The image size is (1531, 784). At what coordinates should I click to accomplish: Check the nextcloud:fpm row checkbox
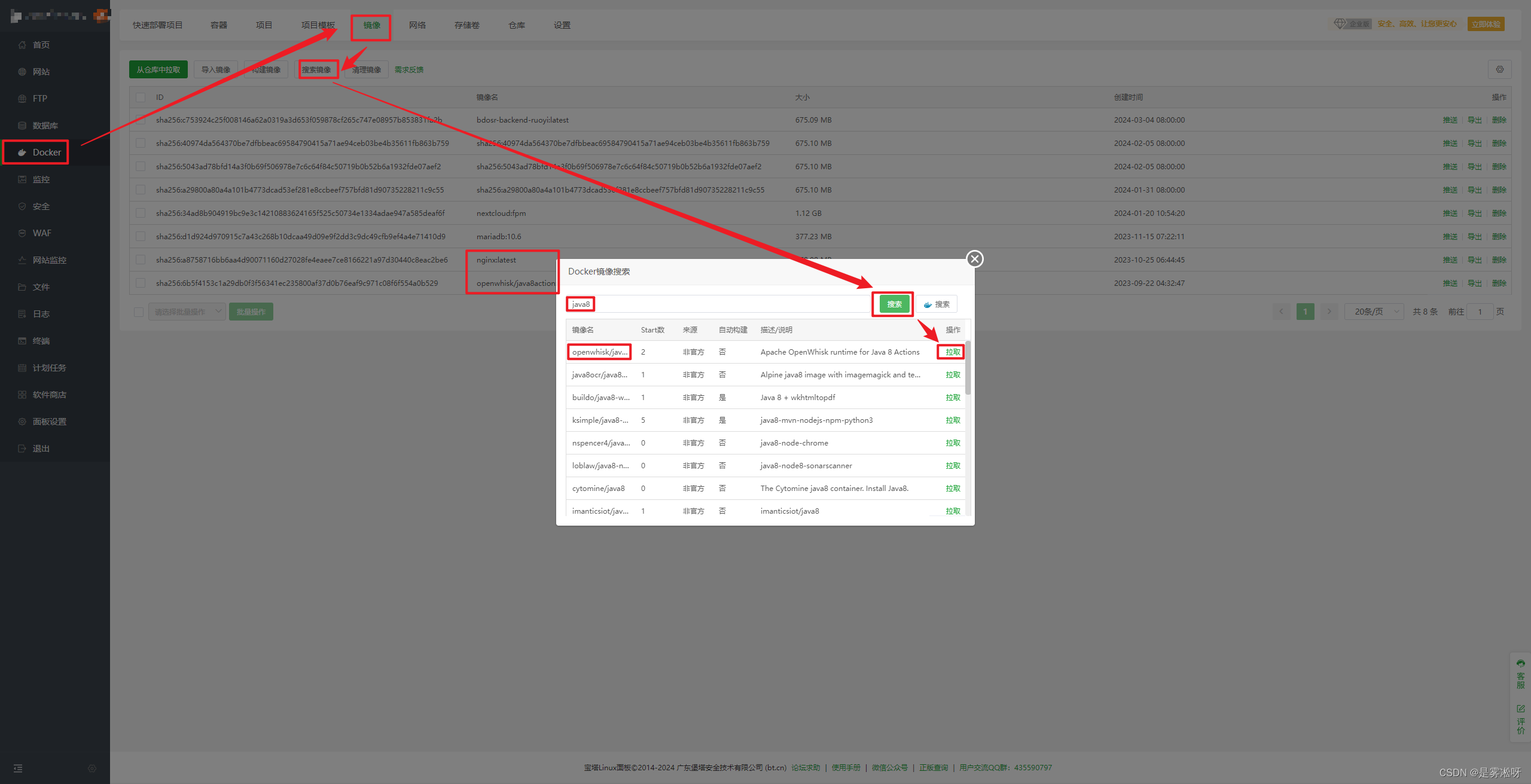pos(141,213)
